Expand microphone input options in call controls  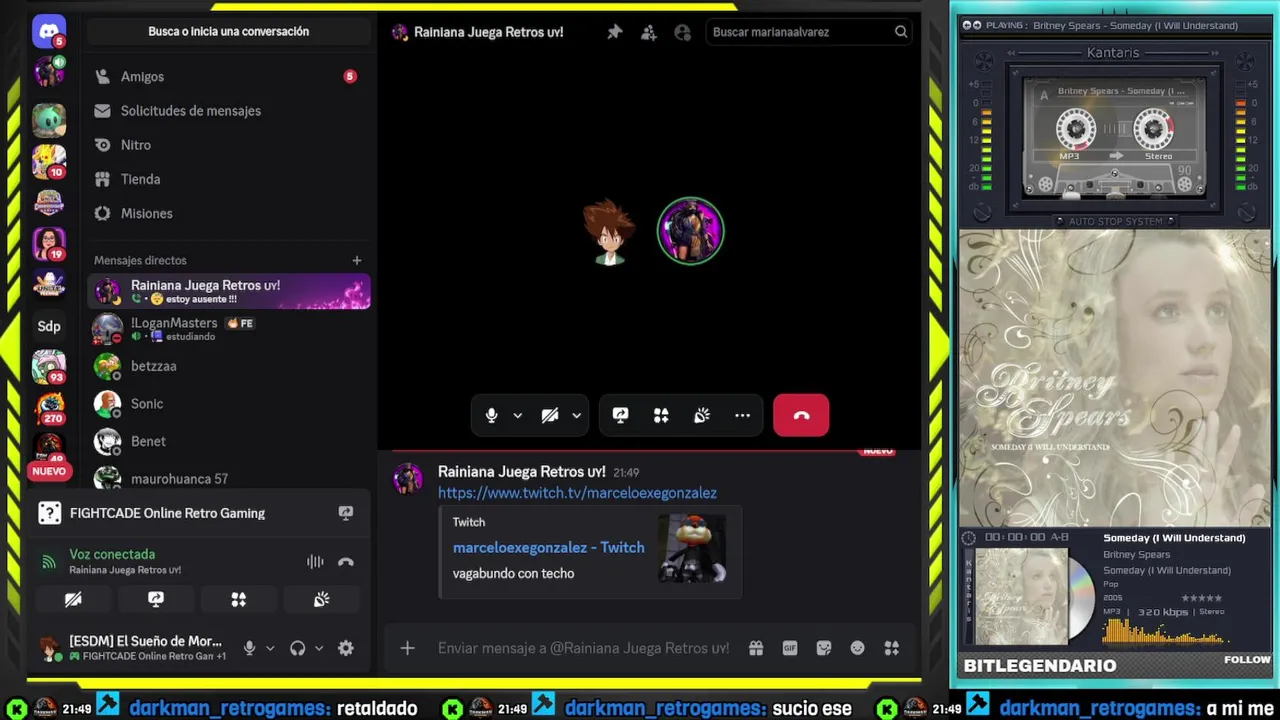(517, 415)
